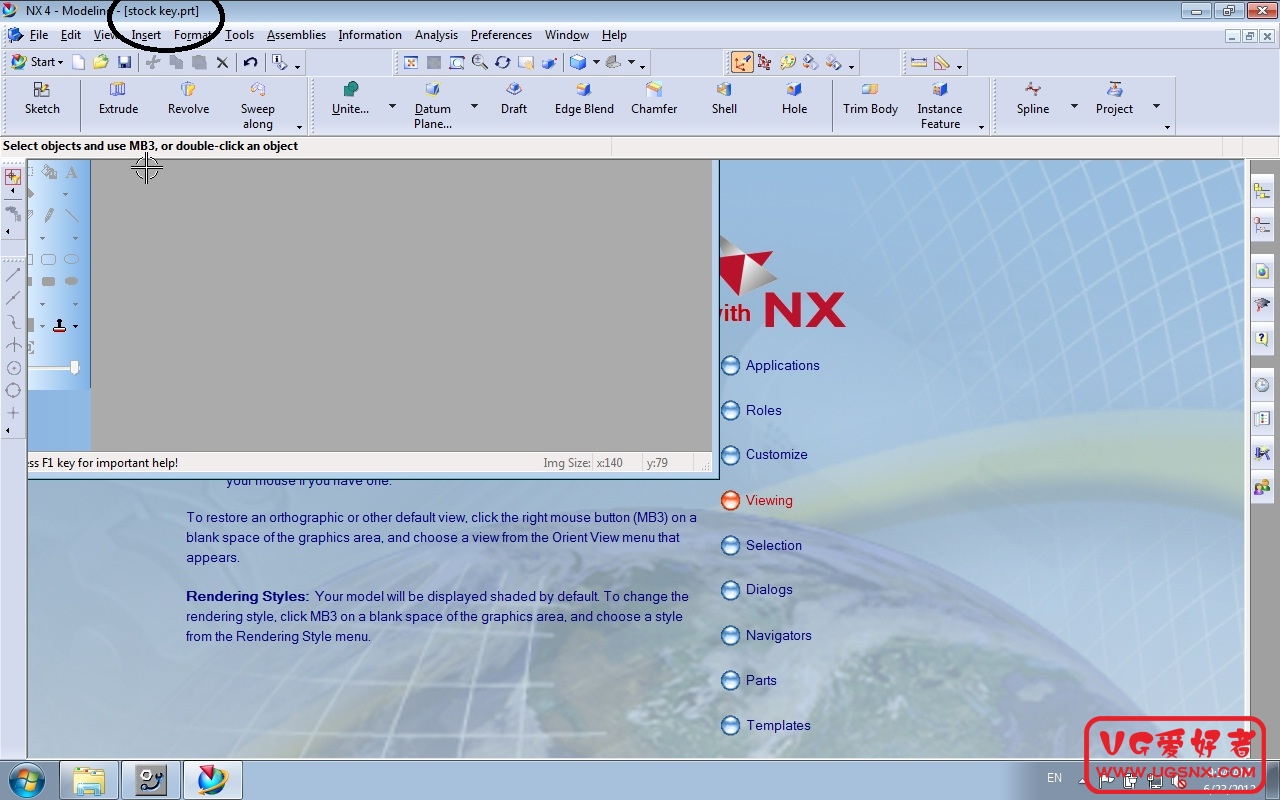Expand toolbar options after Instance Feature

coord(981,127)
